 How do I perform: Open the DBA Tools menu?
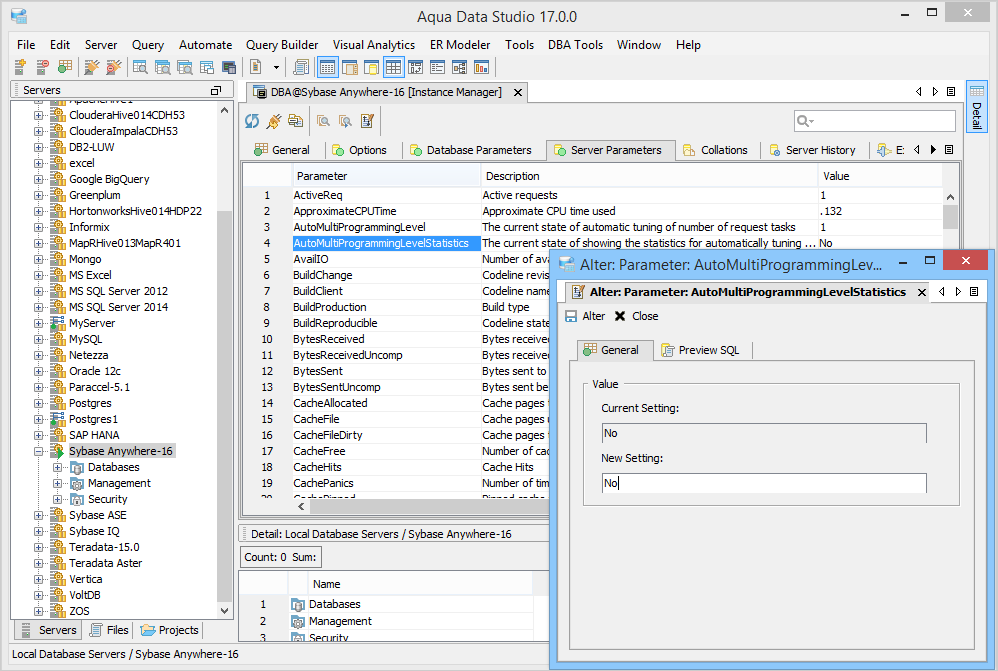point(575,45)
